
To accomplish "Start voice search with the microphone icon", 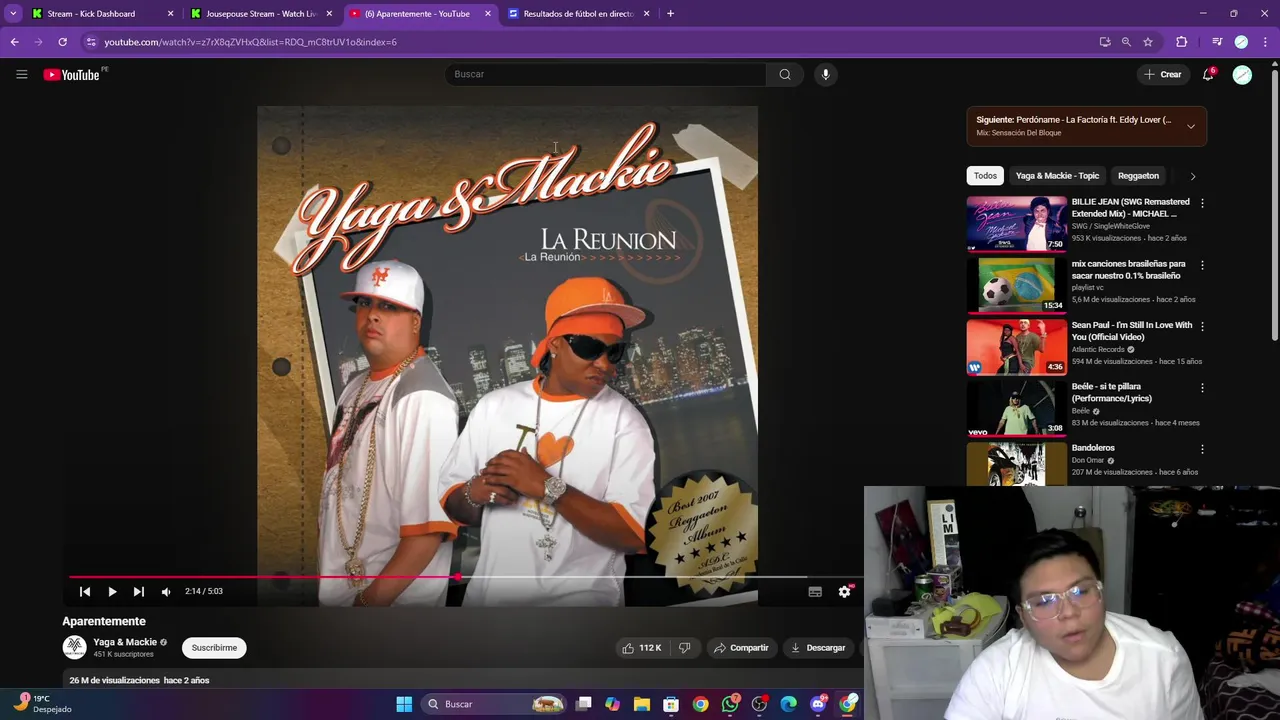I will (x=825, y=74).
